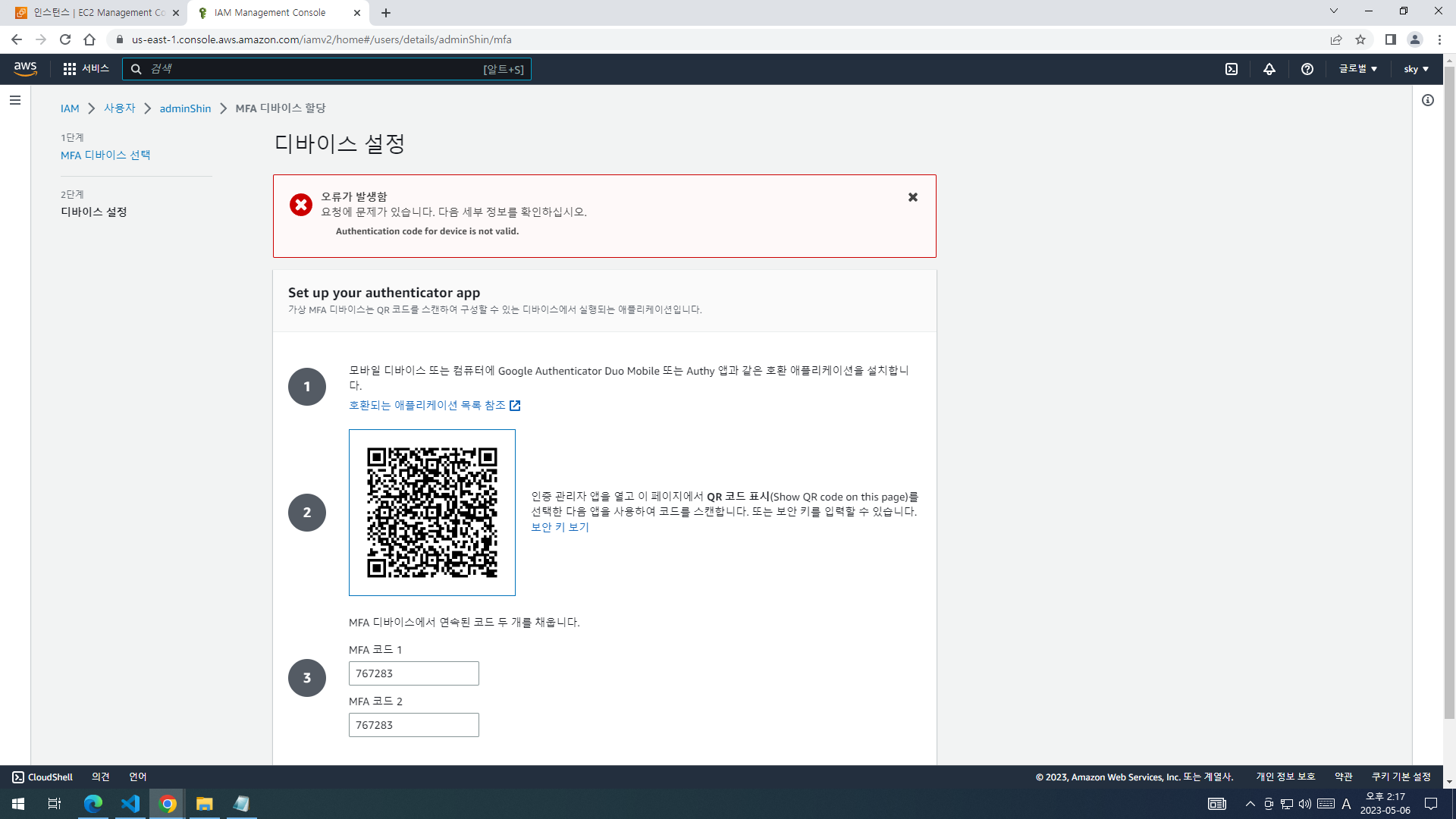Image resolution: width=1456 pixels, height=819 pixels.
Task: Close the IAM Management Console tab
Action: click(x=357, y=13)
